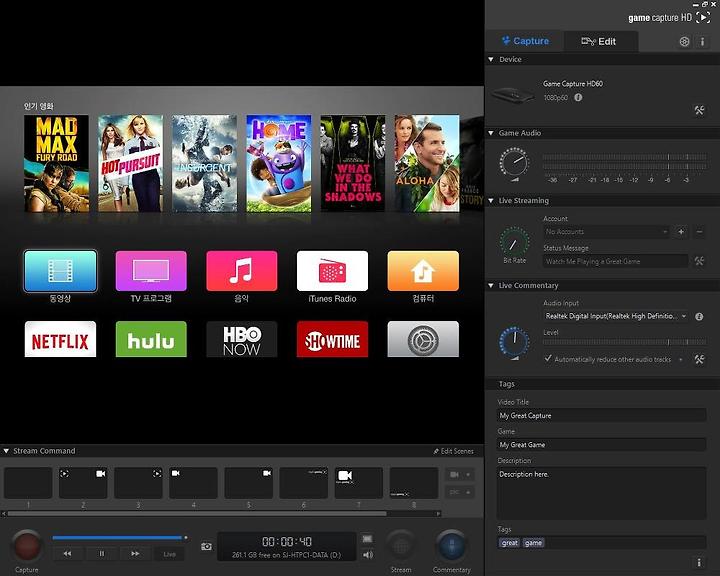Open the 동영상 movies tile
This screenshot has width=720, height=576.
click(x=61, y=271)
